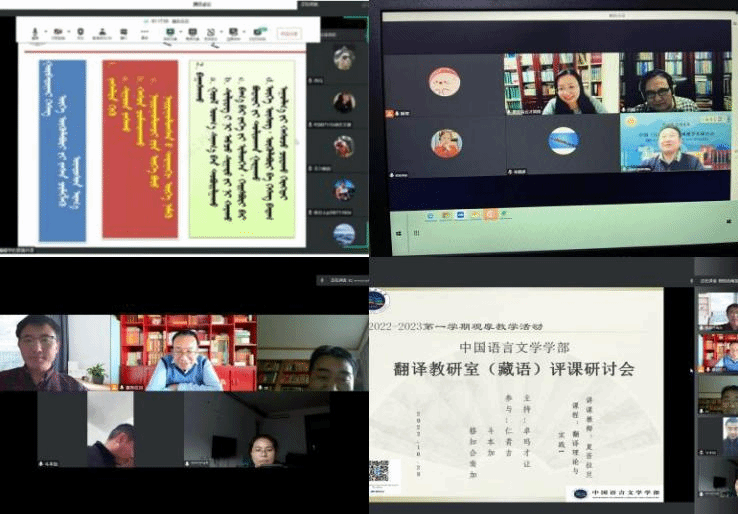Image resolution: width=738 pixels, height=514 pixels.
Task: Click the red Mongolian text panel on slide
Action: (140, 149)
